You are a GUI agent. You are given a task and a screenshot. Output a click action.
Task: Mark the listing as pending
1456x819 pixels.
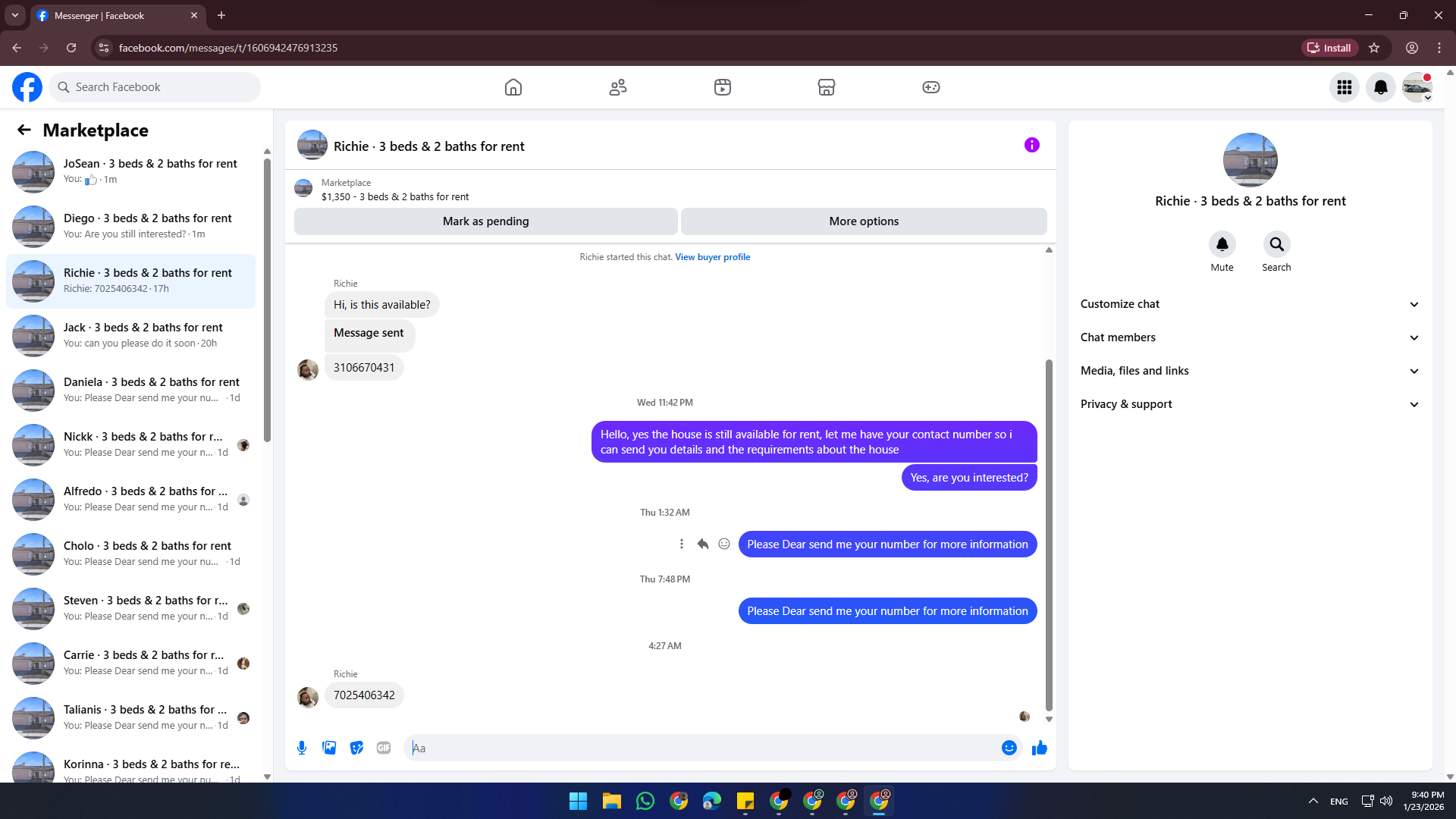tap(485, 221)
